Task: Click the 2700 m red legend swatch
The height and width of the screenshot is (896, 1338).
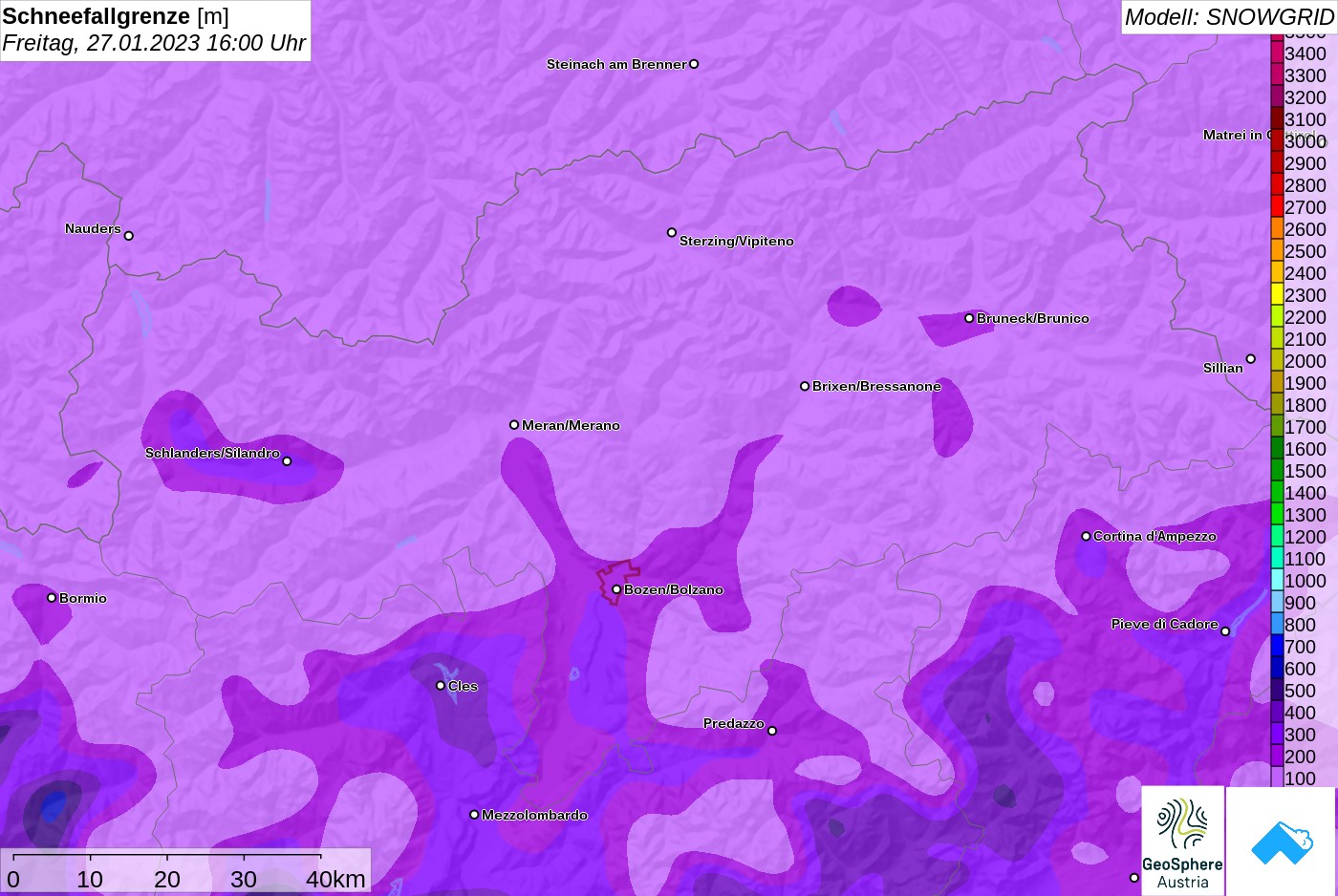Action: (x=1277, y=206)
